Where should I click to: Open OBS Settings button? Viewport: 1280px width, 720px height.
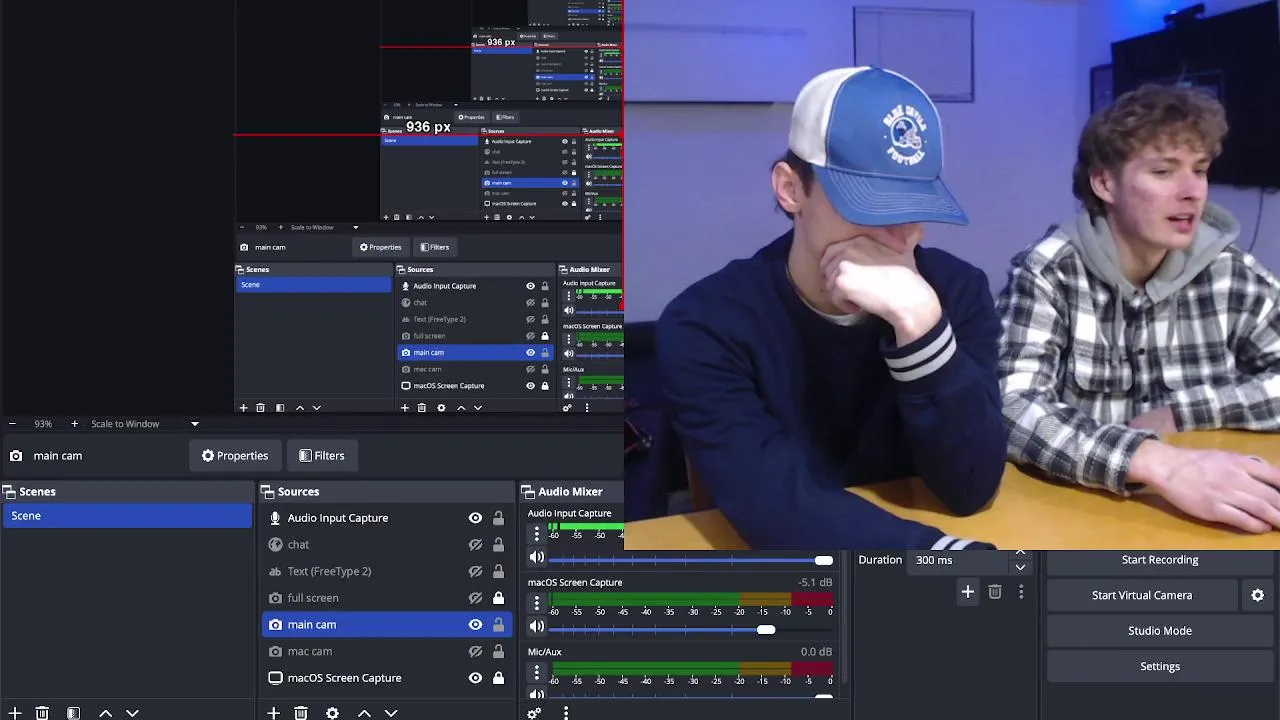click(1160, 667)
